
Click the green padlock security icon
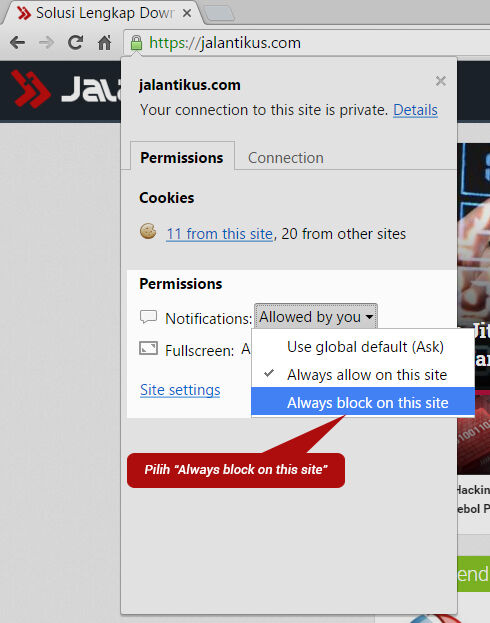pos(136,43)
